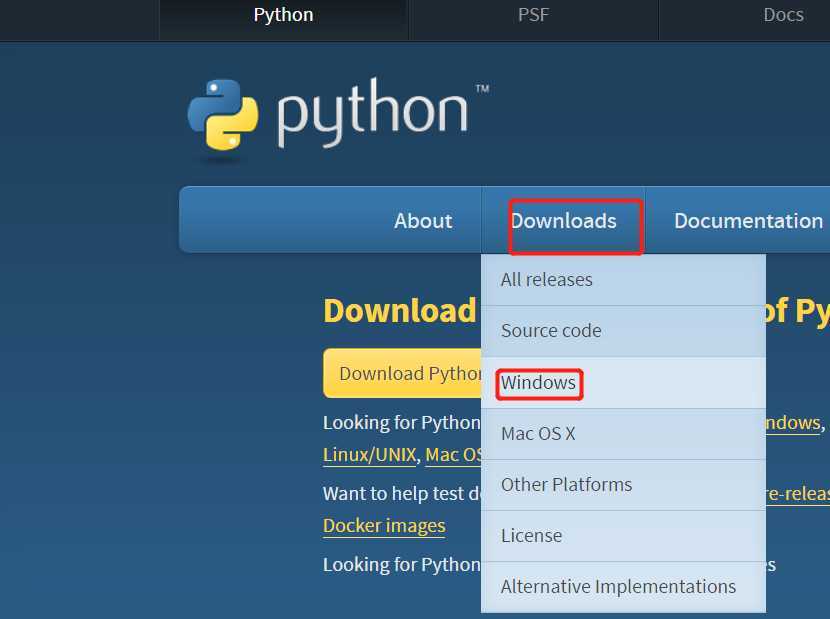830x619 pixels.
Task: Open the Docs tab in top bar
Action: click(783, 16)
